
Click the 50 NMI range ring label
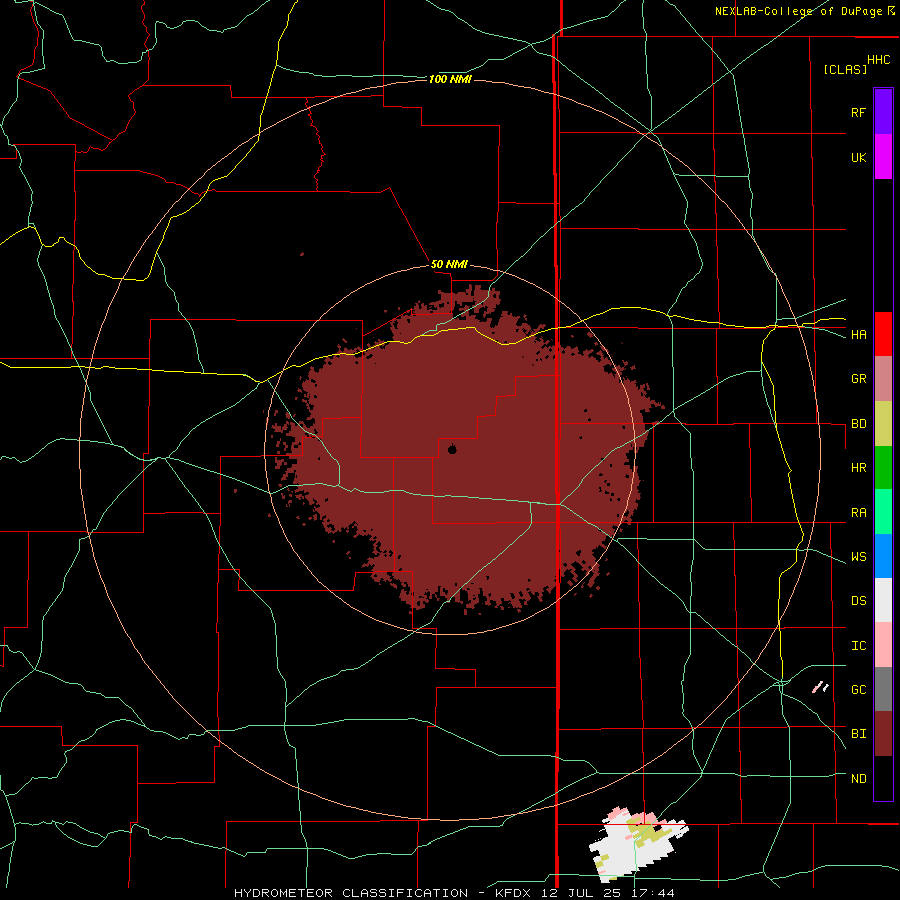click(449, 265)
